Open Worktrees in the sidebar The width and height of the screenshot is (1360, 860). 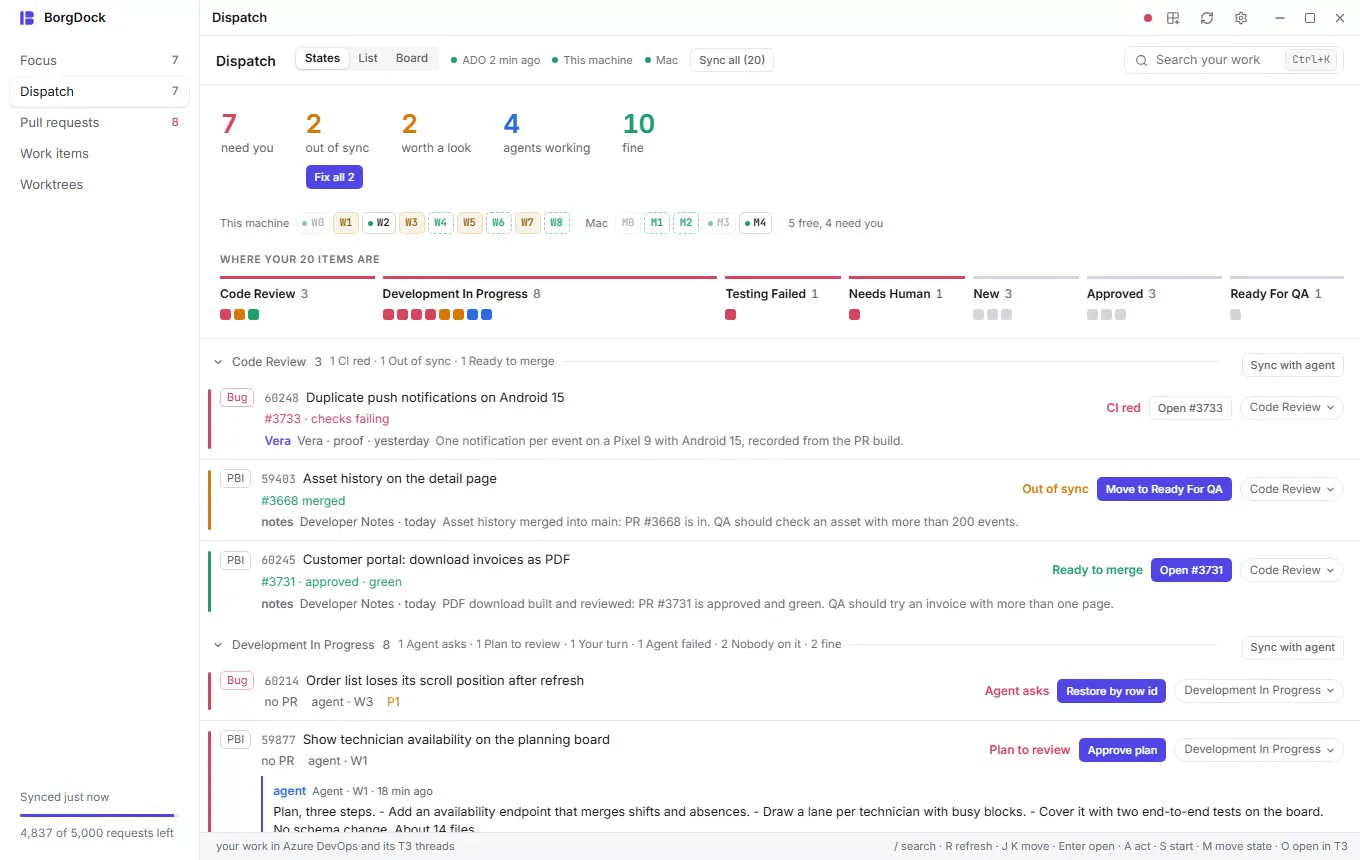point(99,184)
